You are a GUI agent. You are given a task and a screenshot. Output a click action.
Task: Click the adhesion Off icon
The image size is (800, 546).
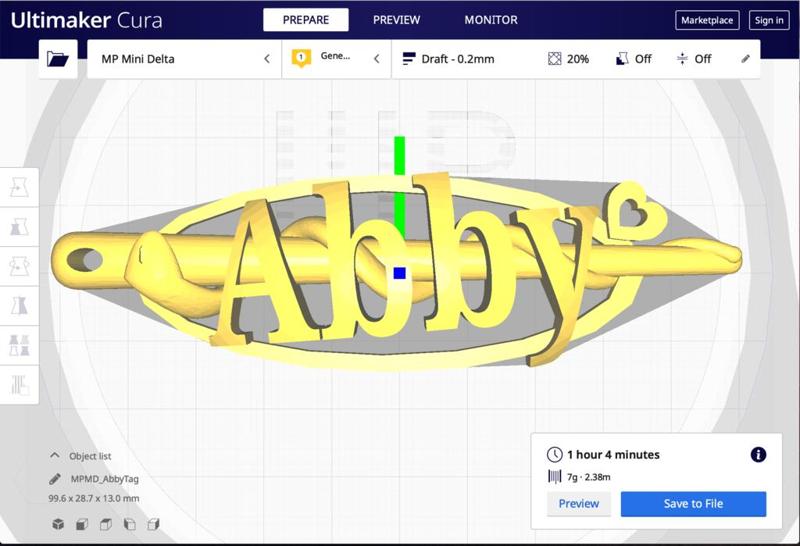coord(682,59)
